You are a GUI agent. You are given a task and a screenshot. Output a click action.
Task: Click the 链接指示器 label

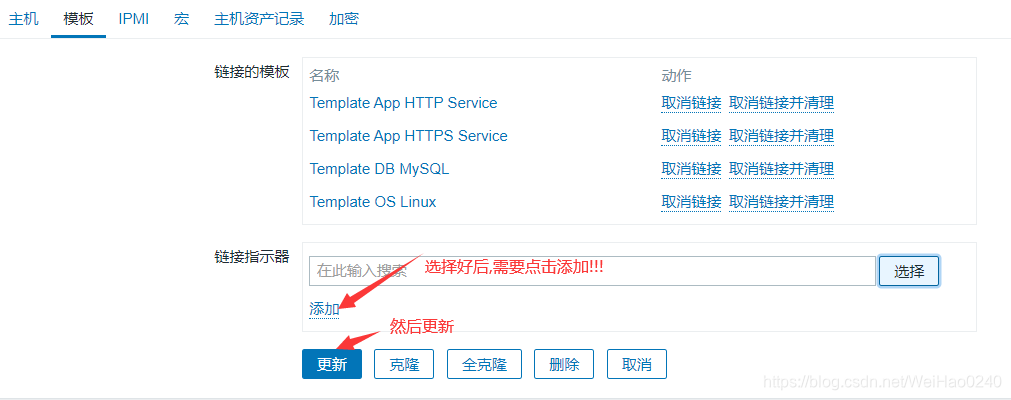click(252, 257)
